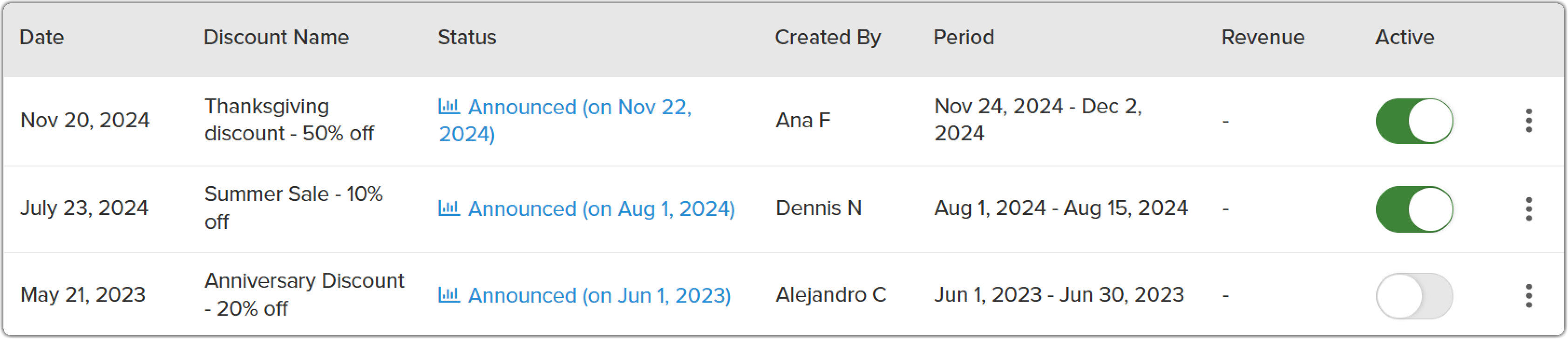Viewport: 1568px width, 339px height.
Task: Sort by Discount Name column header
Action: (276, 37)
